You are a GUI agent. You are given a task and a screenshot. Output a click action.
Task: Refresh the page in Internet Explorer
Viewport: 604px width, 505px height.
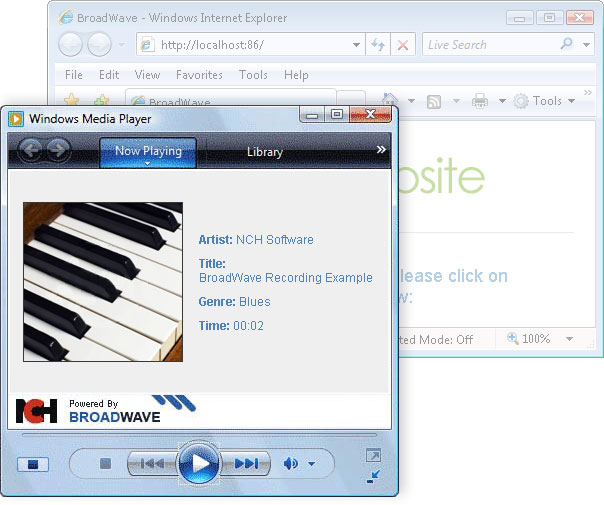point(378,45)
